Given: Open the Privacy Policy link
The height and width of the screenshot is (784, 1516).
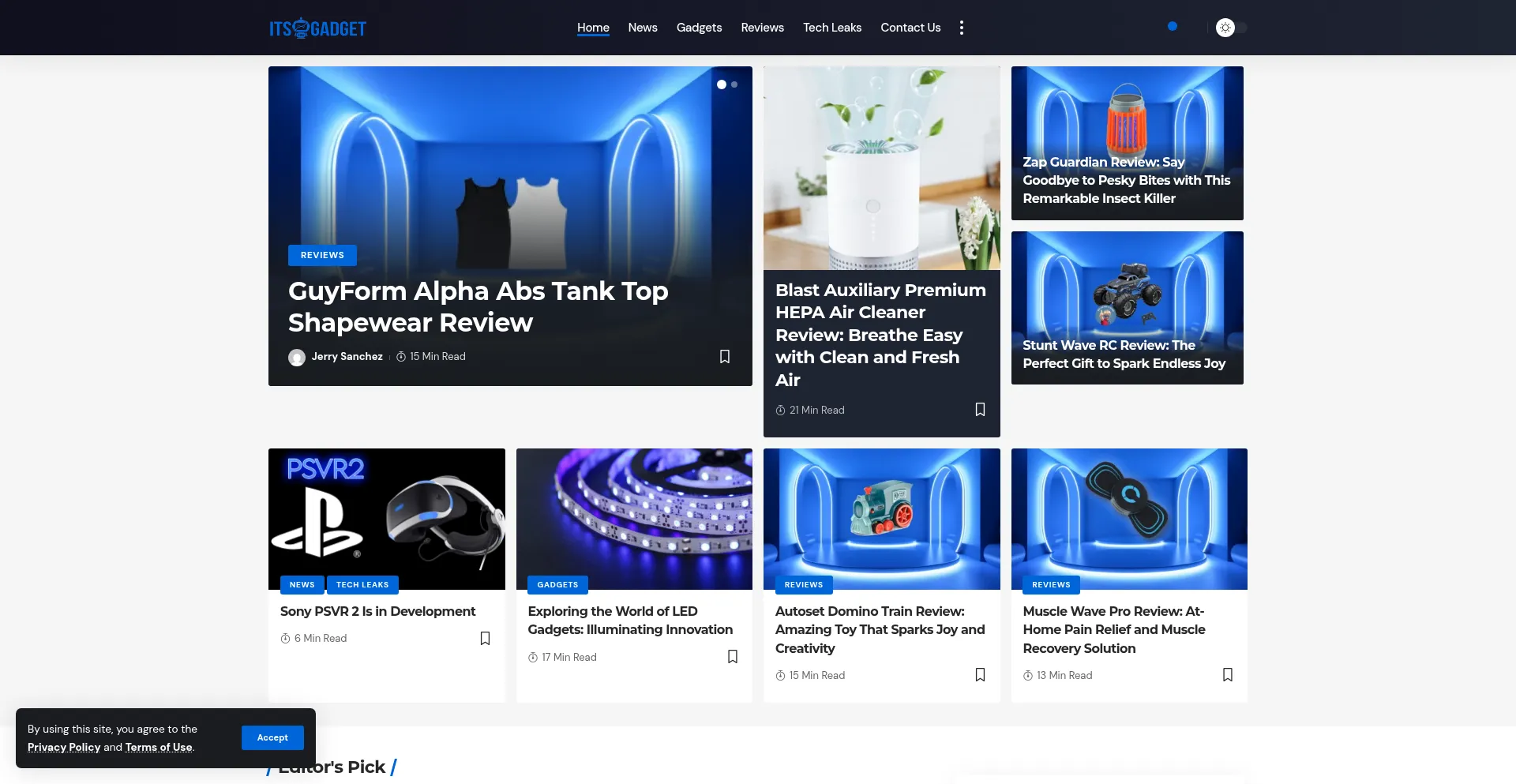Looking at the screenshot, I should [64, 747].
